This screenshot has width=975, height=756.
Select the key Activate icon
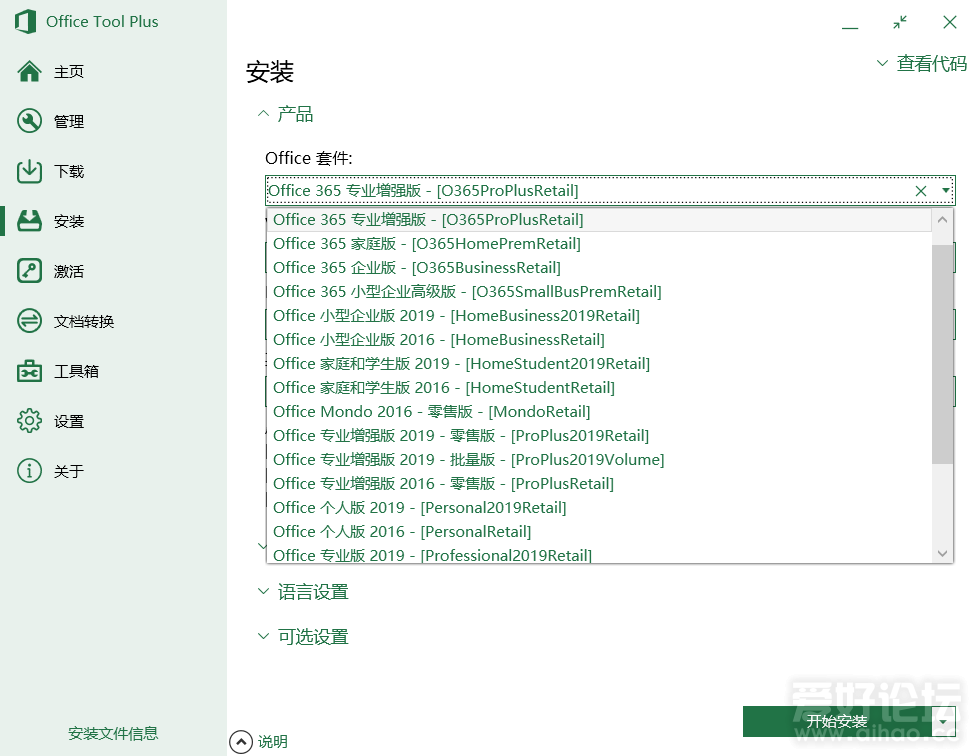[30, 271]
